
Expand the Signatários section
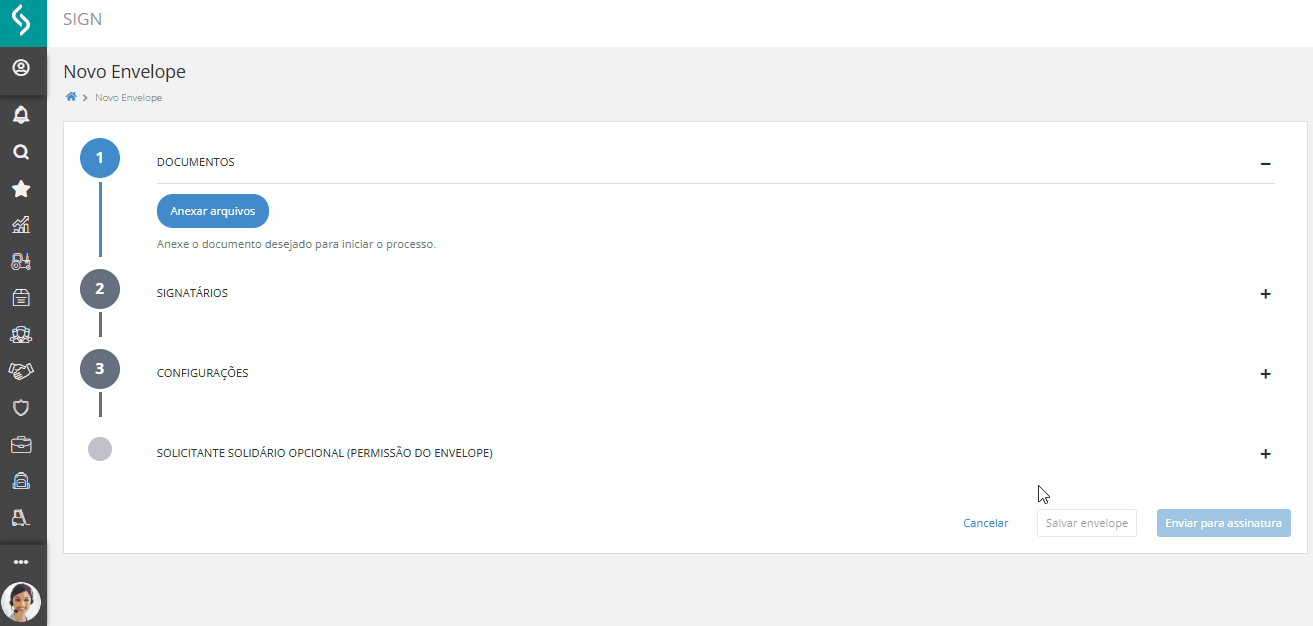[x=1265, y=294]
